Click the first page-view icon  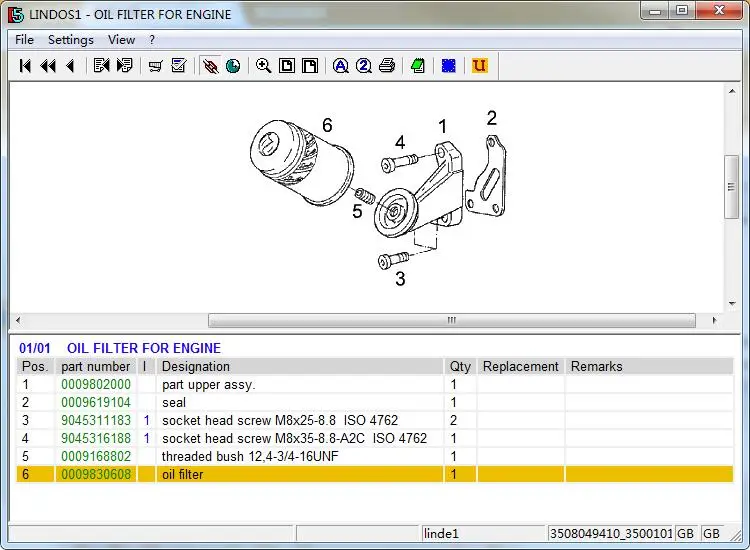pyautogui.click(x=287, y=66)
